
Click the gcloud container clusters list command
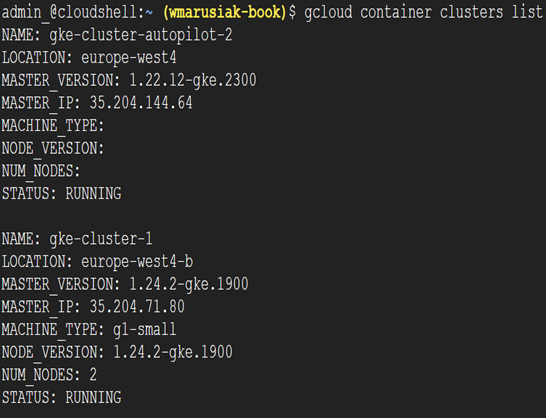(x=424, y=13)
